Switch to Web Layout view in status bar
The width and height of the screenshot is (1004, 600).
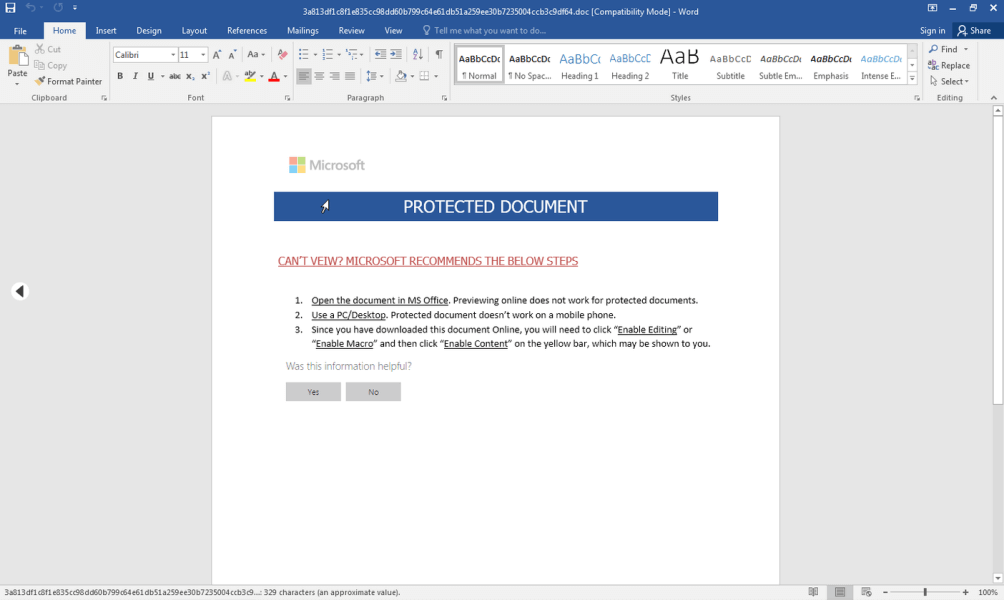click(866, 592)
